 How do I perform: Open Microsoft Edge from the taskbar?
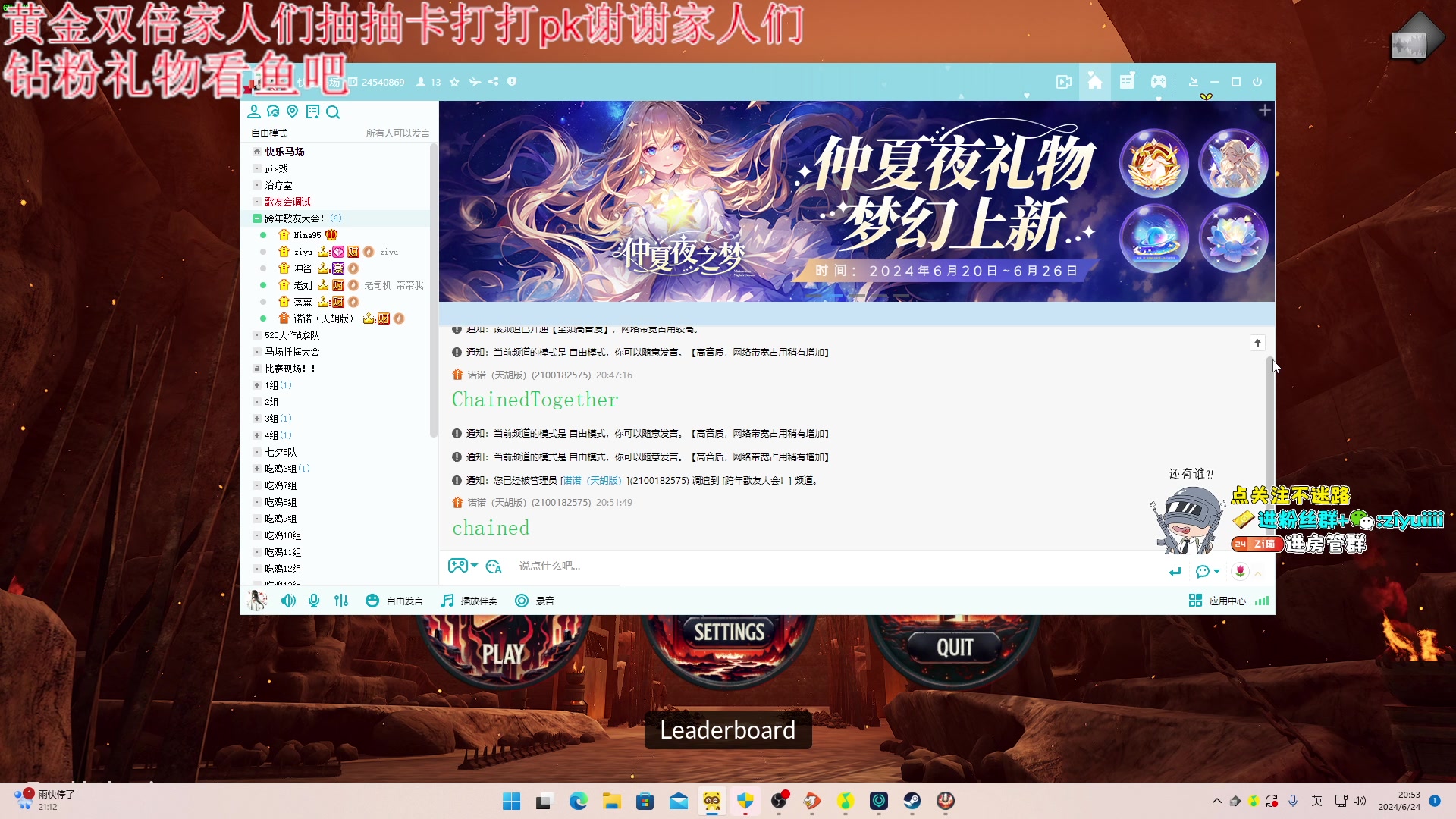(579, 801)
